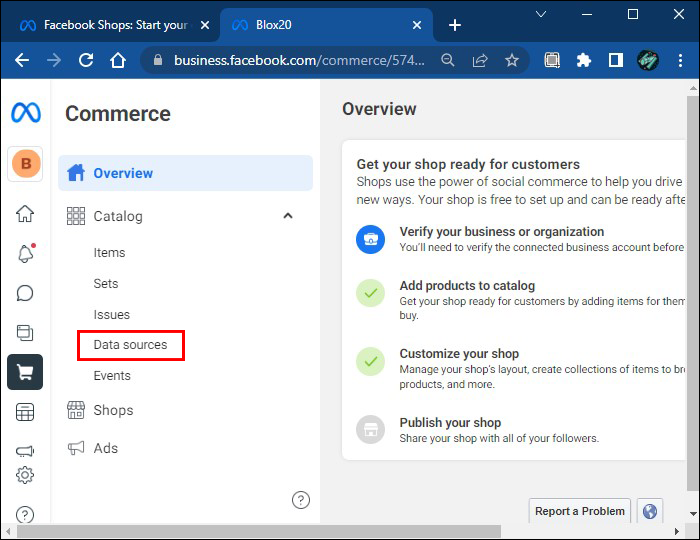The height and width of the screenshot is (540, 700).
Task: Open the notifications bell icon
Action: point(25,253)
